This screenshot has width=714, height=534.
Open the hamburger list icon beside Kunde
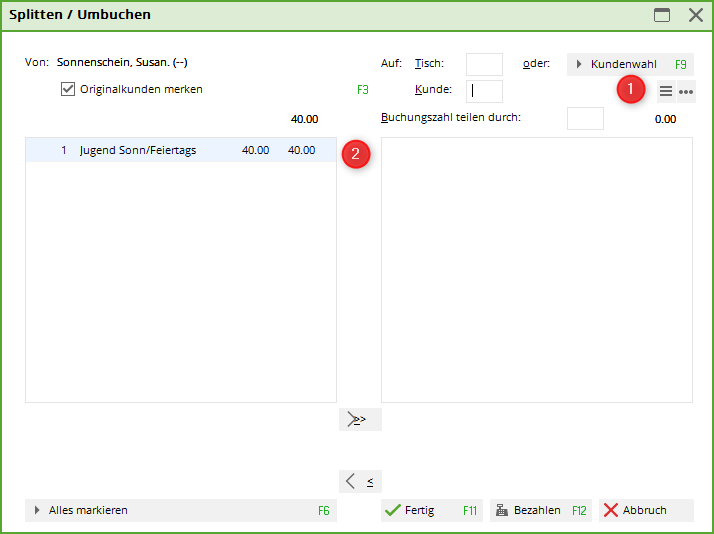(x=666, y=92)
